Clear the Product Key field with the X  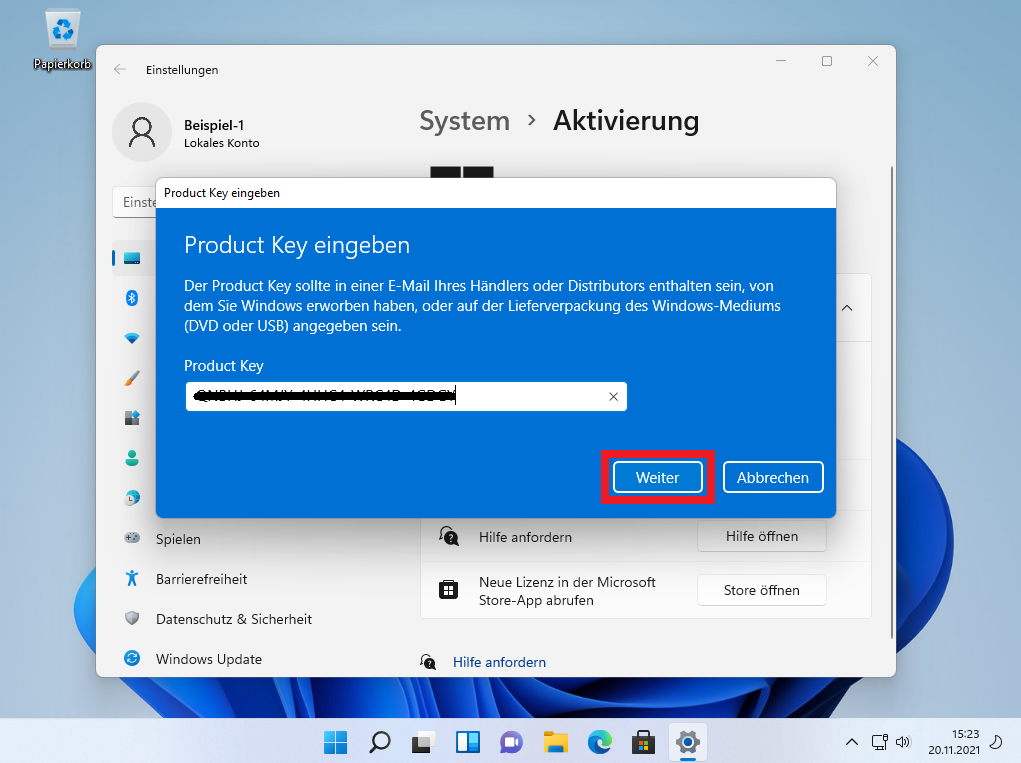coord(613,397)
